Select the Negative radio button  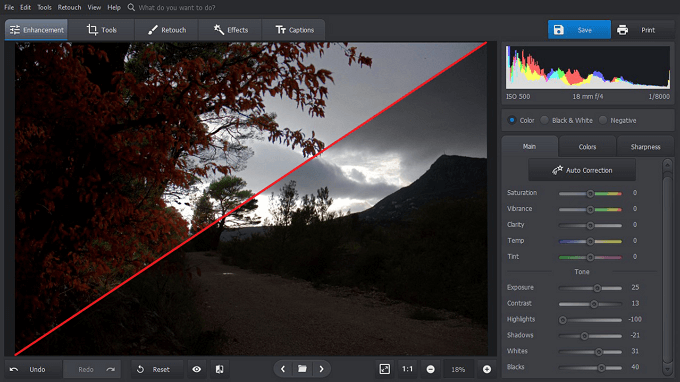603,120
